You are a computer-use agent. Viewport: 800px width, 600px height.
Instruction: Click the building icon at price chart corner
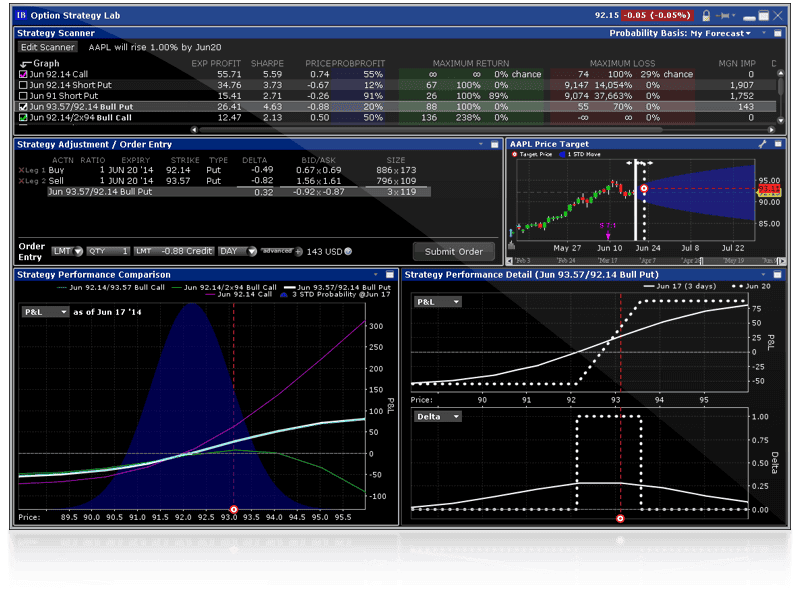[x=511, y=245]
